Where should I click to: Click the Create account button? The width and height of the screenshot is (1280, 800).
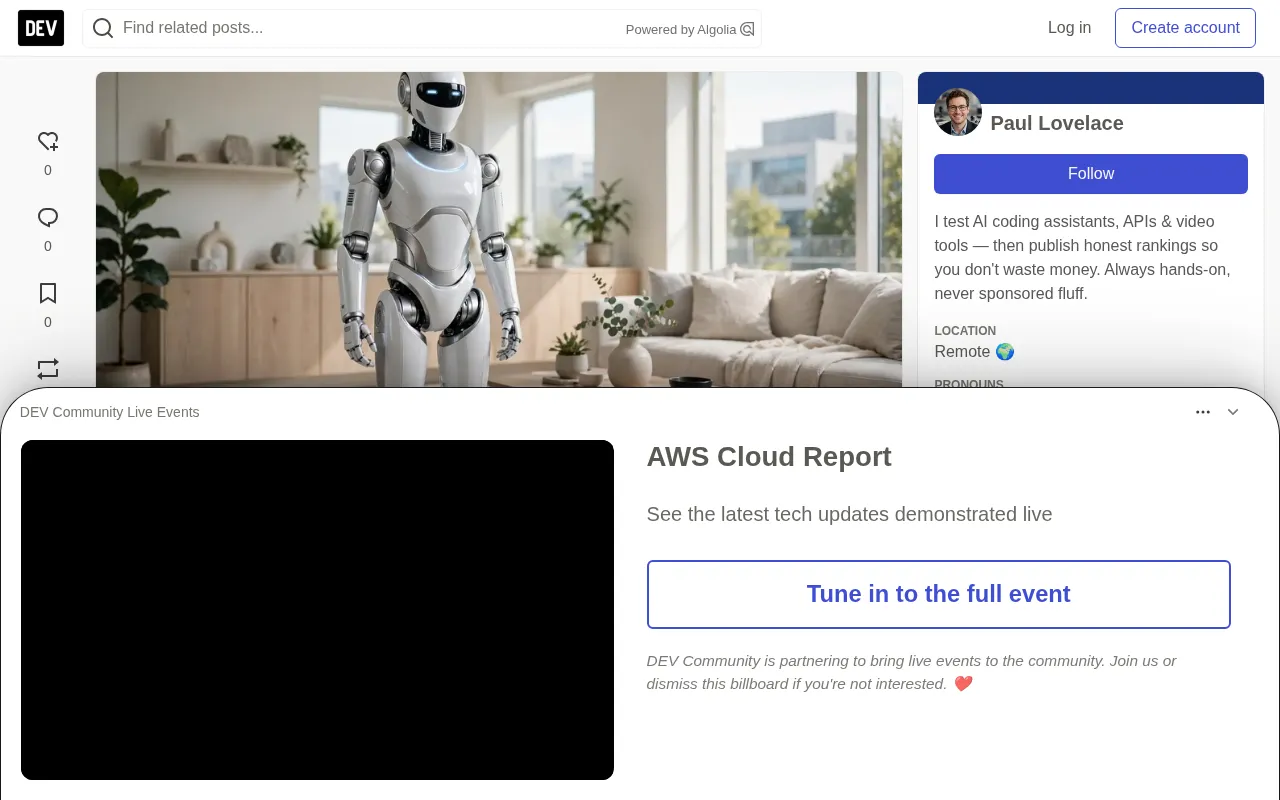[1185, 28]
